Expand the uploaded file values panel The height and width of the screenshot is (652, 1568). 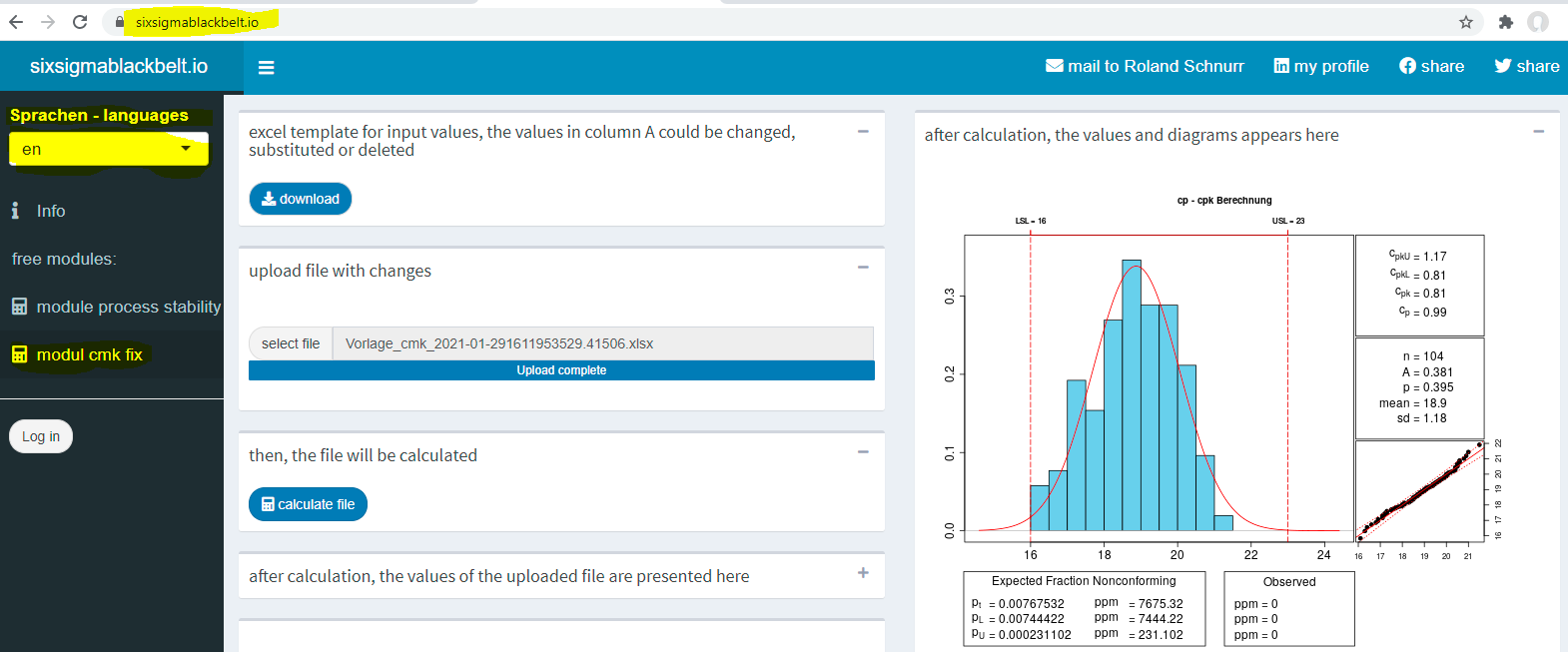click(863, 573)
